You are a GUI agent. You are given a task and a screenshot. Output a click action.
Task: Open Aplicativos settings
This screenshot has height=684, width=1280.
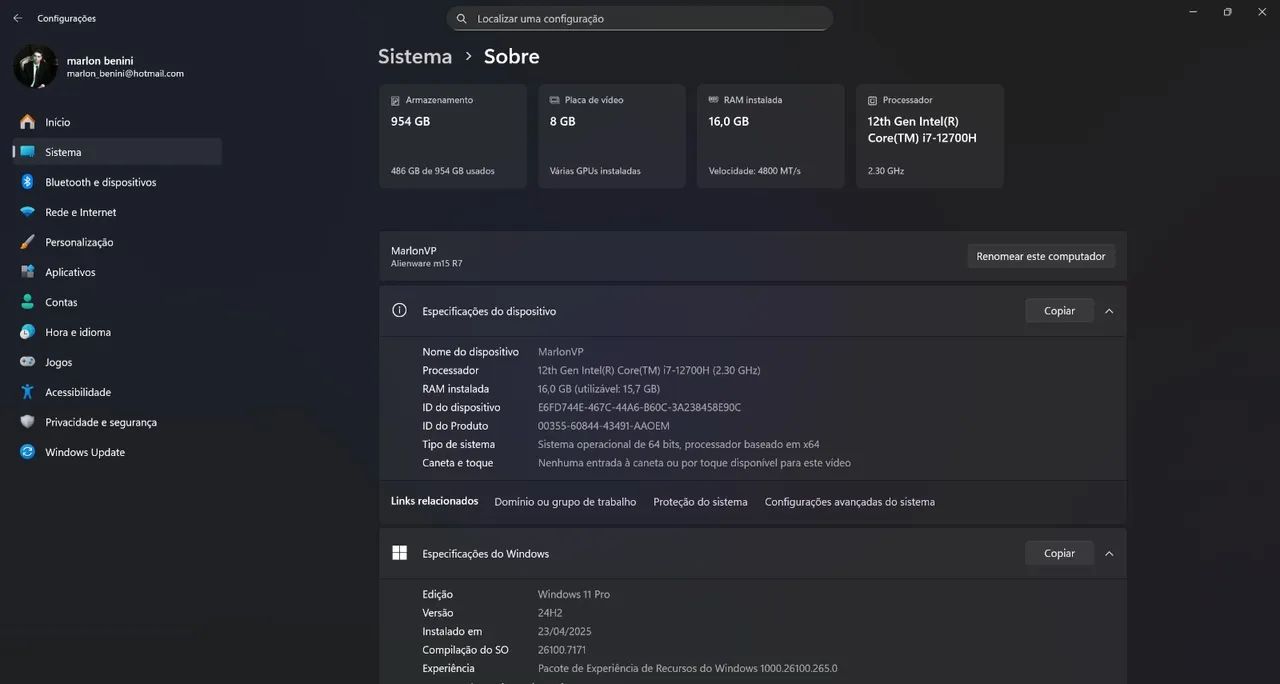[70, 272]
